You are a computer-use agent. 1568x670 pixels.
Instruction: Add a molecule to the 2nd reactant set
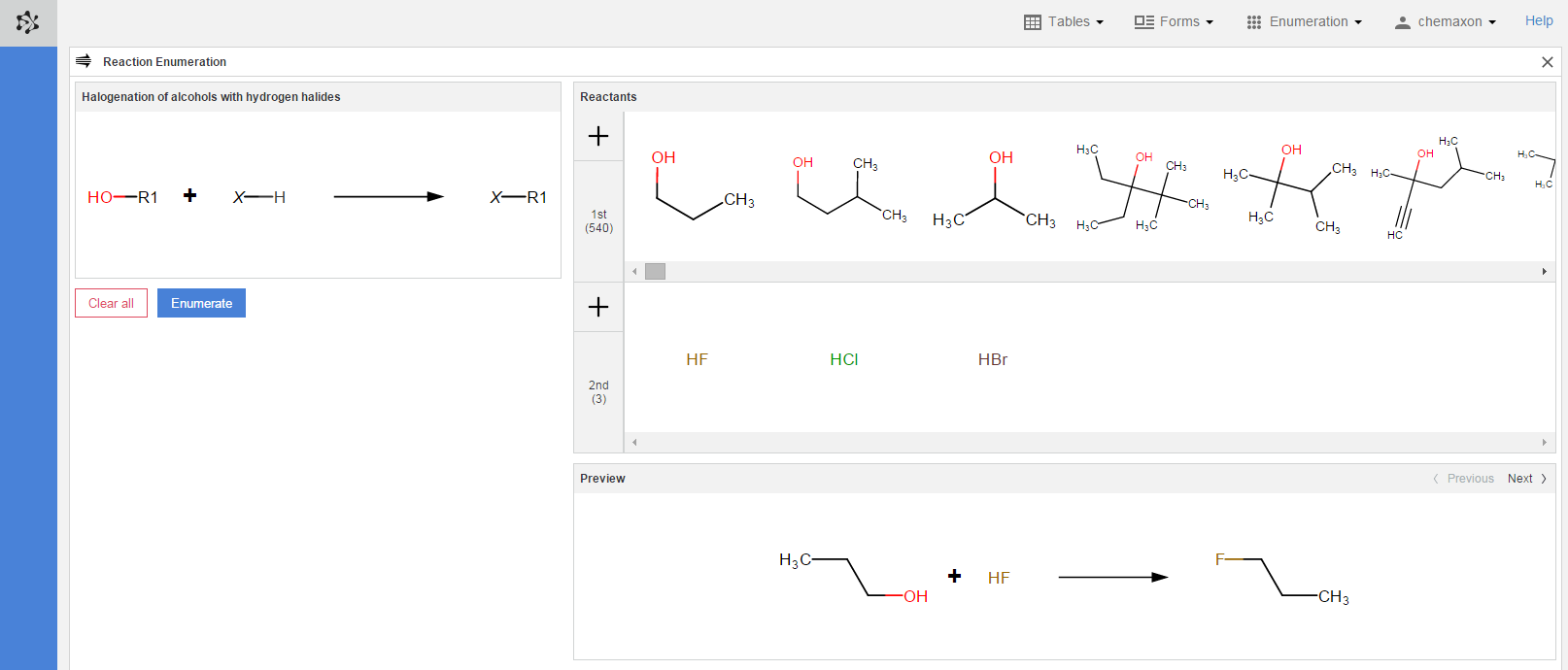(x=598, y=308)
